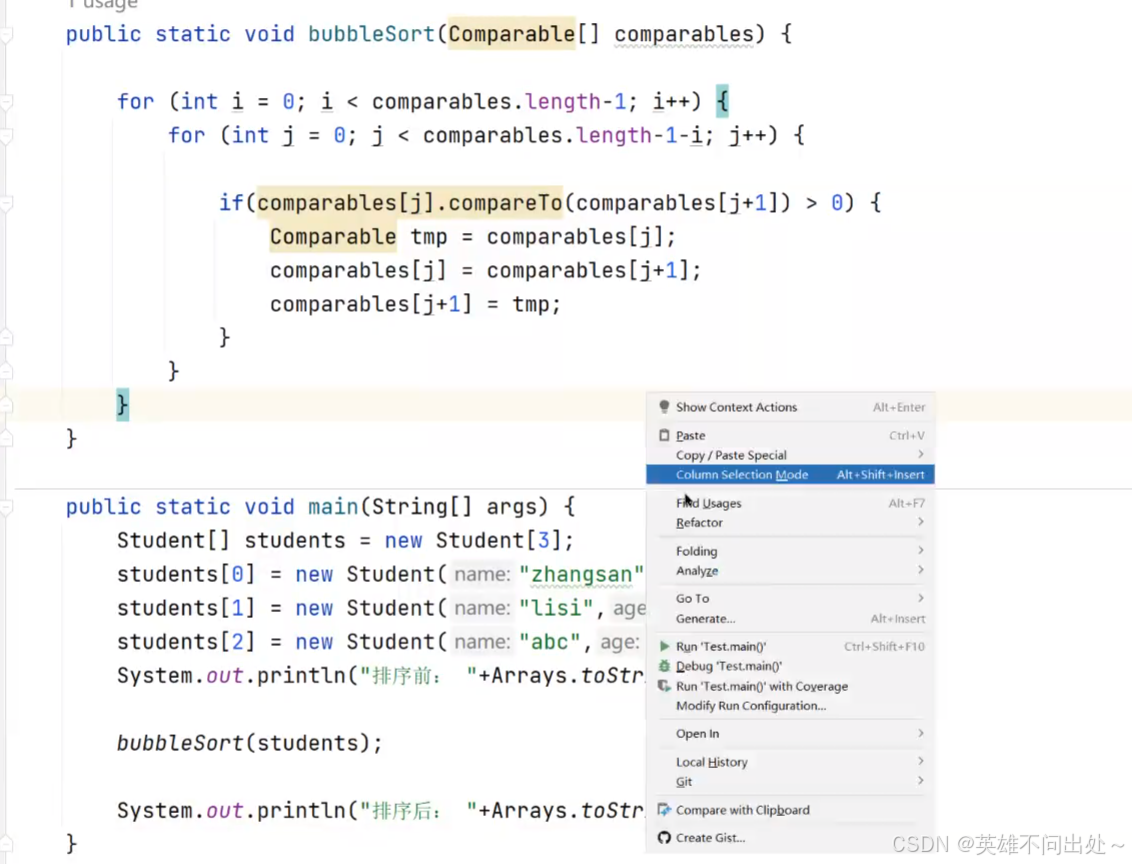1132x864 pixels.
Task: Click the bubbleSort(students) call in main
Action: (249, 743)
